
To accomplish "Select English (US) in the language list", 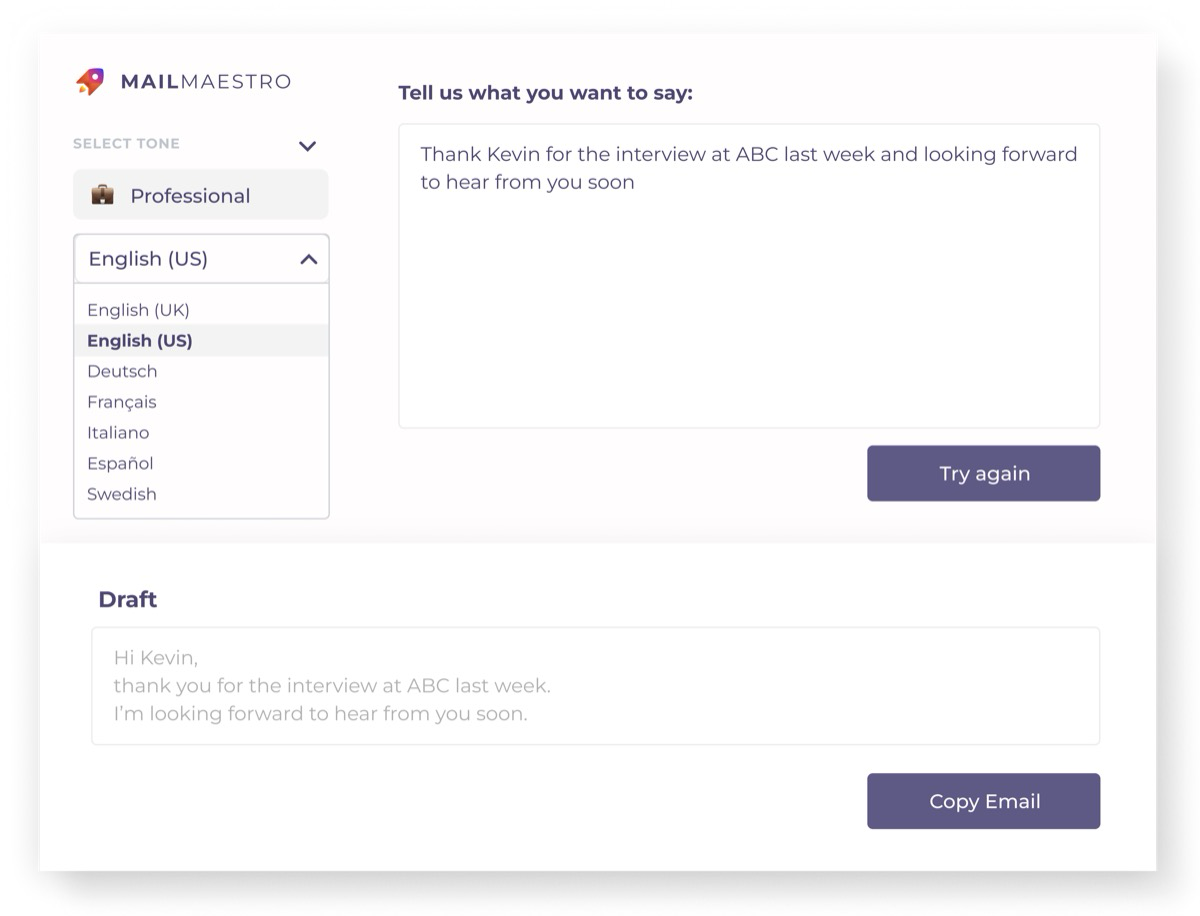I will click(140, 341).
